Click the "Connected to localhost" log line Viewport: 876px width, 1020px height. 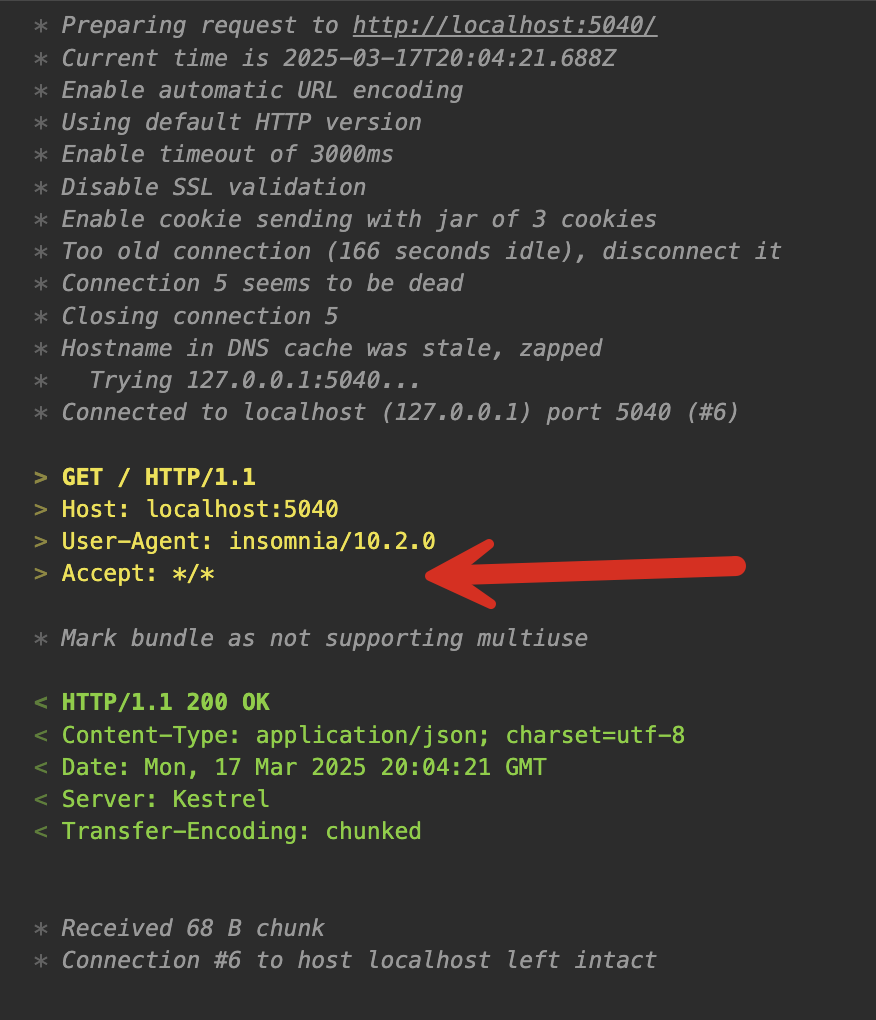coord(400,412)
